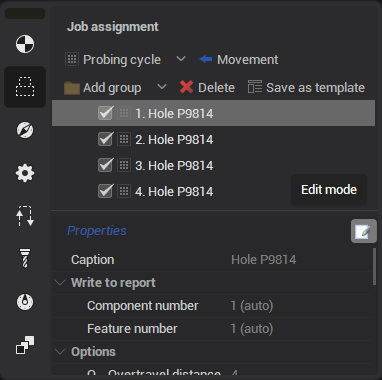382x380 pixels.
Task: Open the Probing cycle dropdown arrow
Action: (181, 59)
